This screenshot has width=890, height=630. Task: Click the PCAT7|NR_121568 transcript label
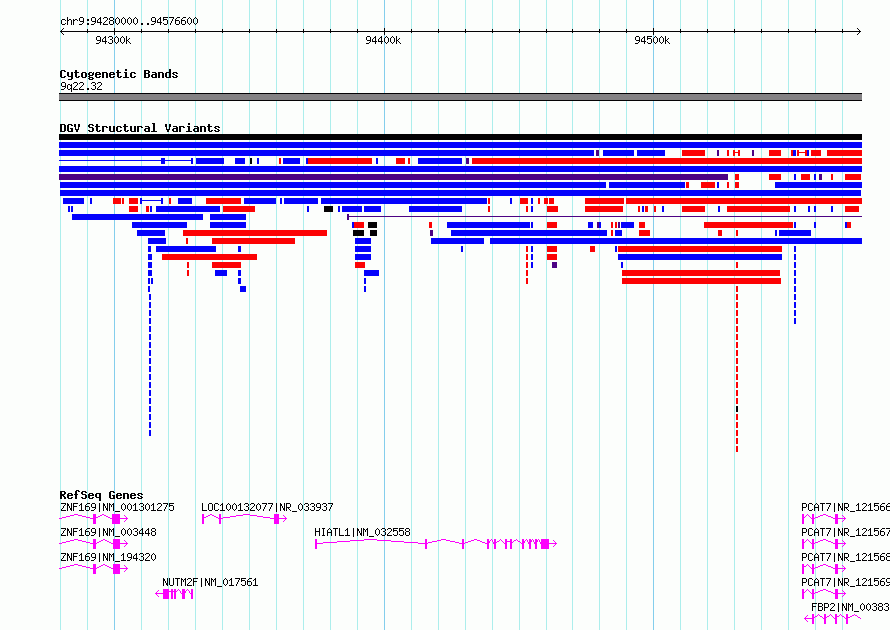point(845,557)
